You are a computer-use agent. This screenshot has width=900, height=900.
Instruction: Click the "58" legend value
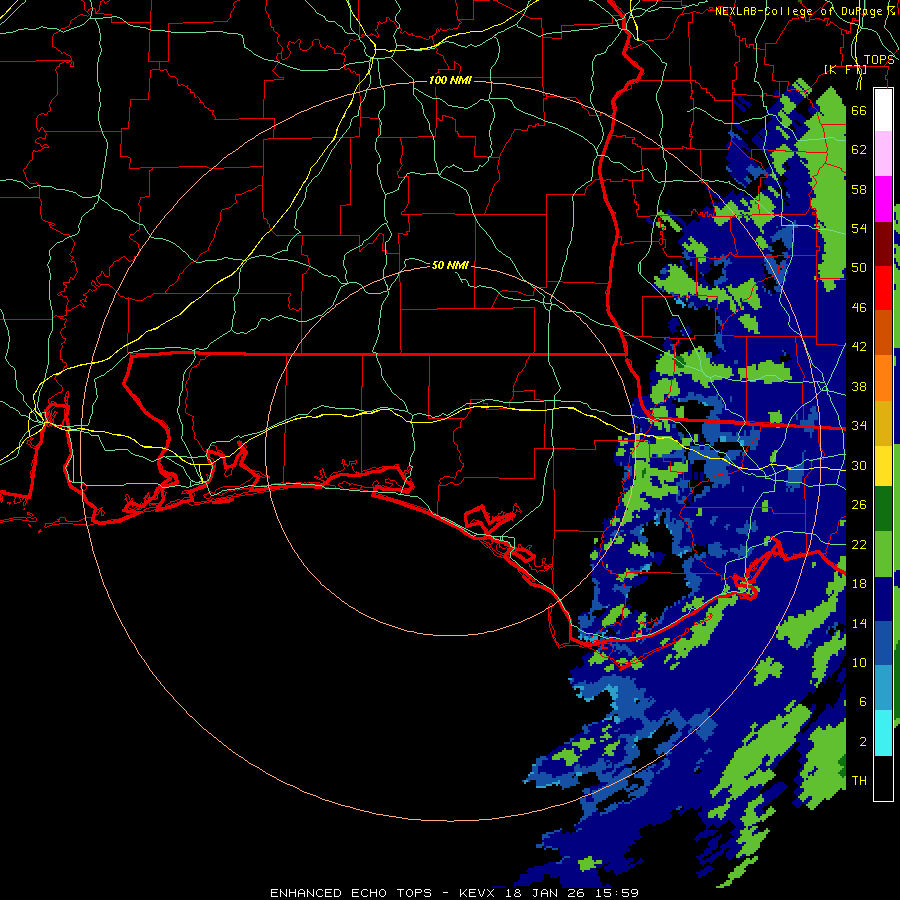click(859, 189)
